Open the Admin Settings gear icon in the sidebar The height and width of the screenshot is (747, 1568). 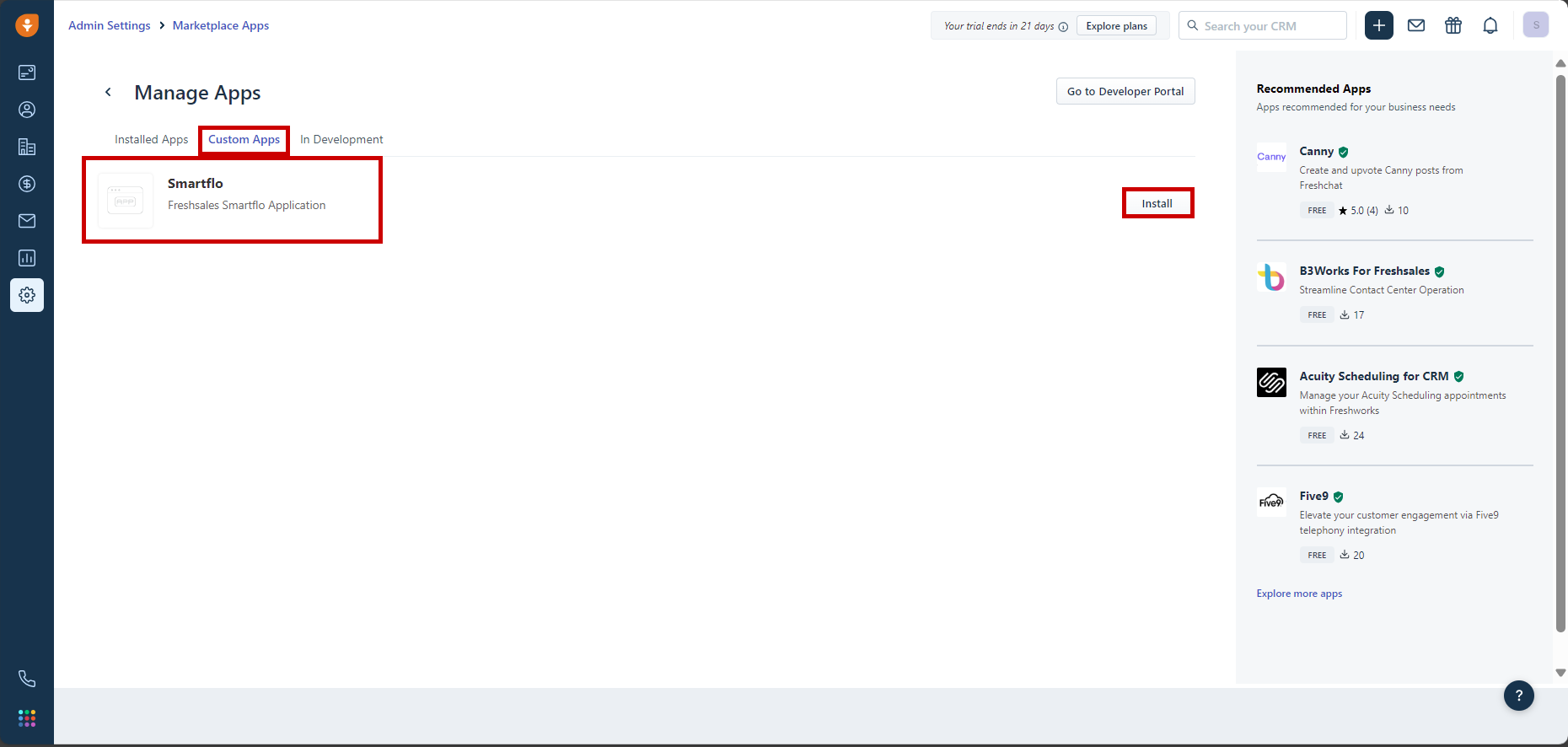[x=27, y=295]
